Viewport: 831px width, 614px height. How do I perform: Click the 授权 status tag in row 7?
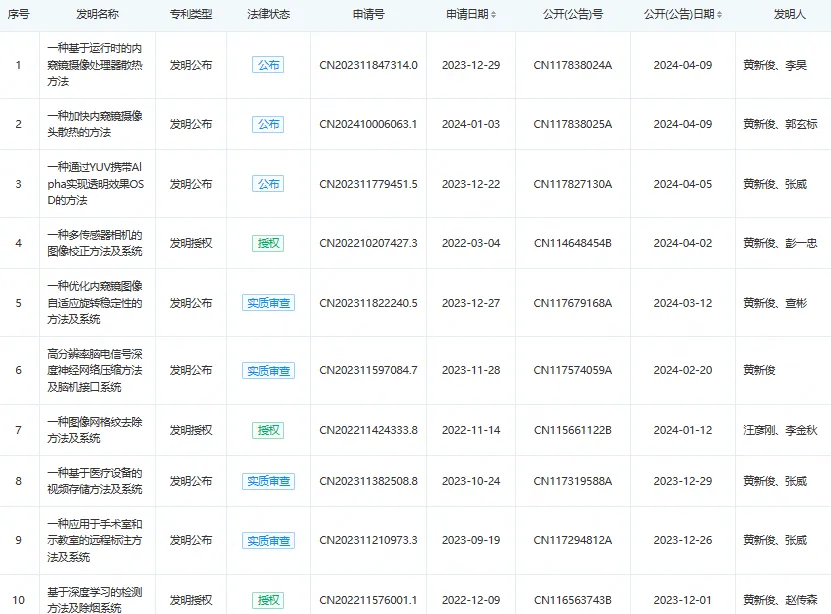click(x=268, y=430)
